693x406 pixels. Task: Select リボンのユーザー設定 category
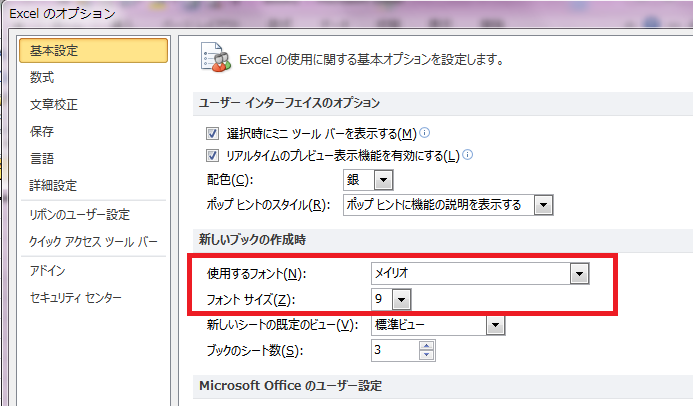click(80, 215)
